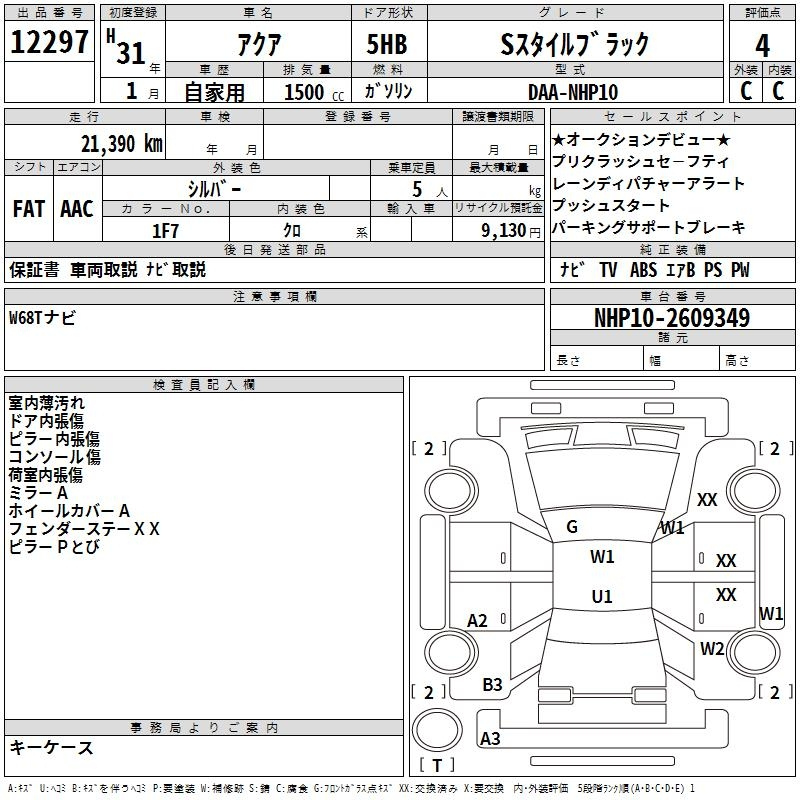Click the interior color クロ
Viewport: 800px width, 800px height.
[x=292, y=231]
